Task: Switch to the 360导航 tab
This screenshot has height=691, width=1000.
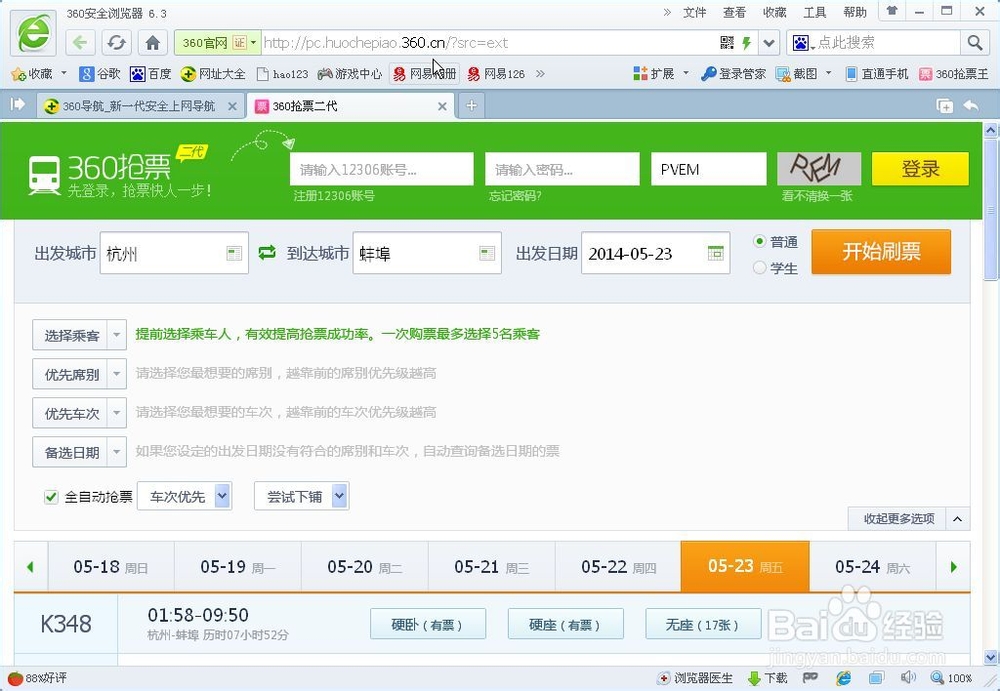Action: tap(140, 106)
